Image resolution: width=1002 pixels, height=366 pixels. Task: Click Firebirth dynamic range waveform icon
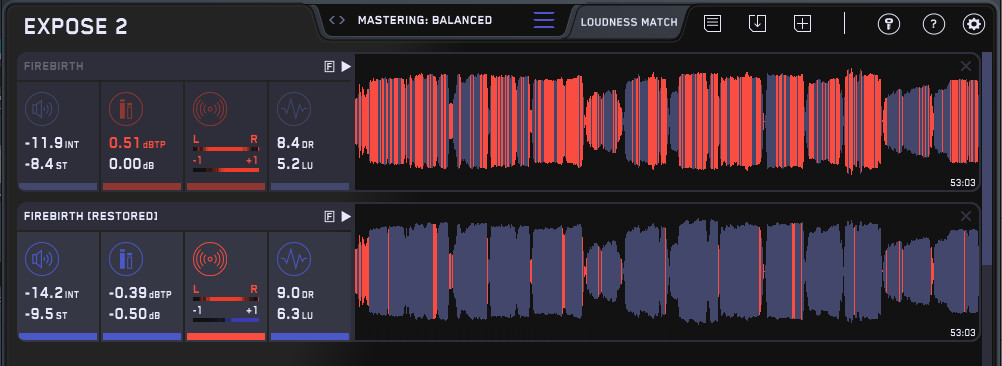tap(294, 109)
